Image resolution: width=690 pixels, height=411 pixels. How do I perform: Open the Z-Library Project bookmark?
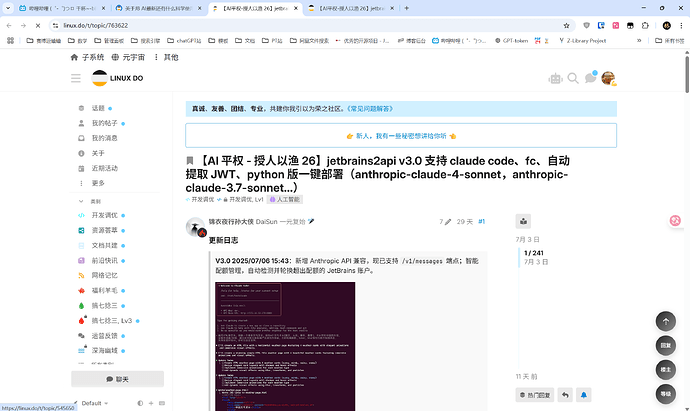[582, 40]
